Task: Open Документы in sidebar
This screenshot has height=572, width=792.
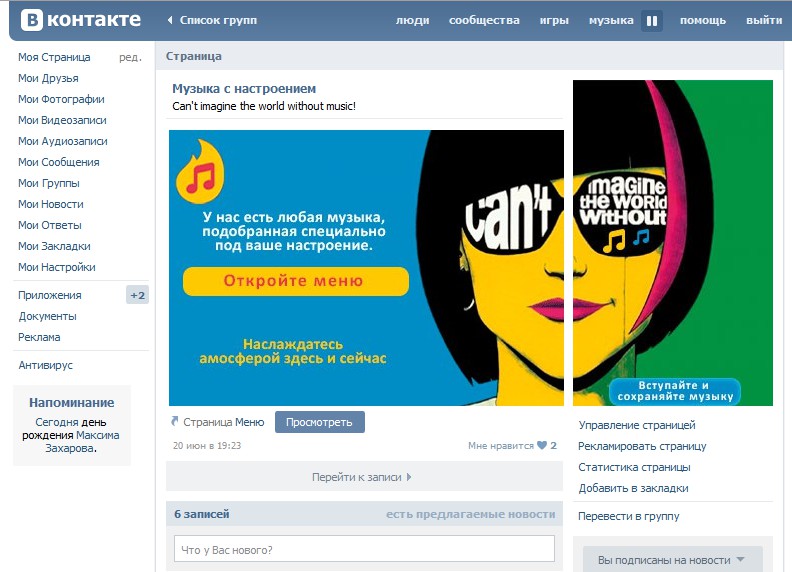Action: point(47,316)
